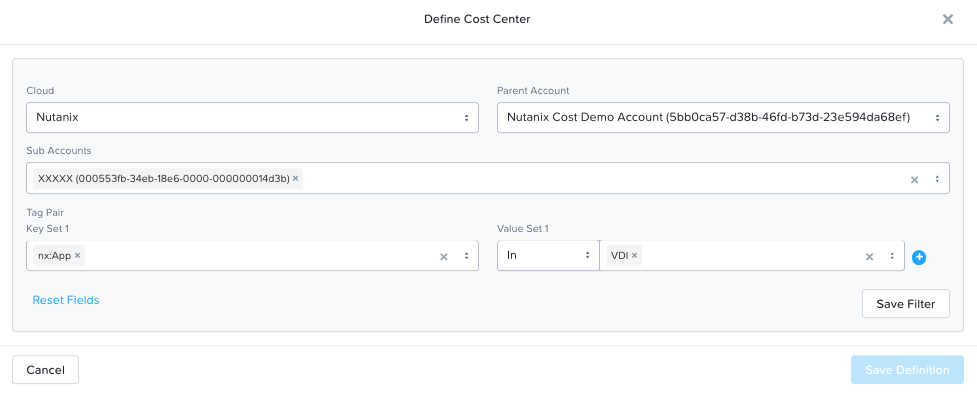
Task: Expand the Sub Accounts dropdown arrow
Action: click(x=937, y=179)
